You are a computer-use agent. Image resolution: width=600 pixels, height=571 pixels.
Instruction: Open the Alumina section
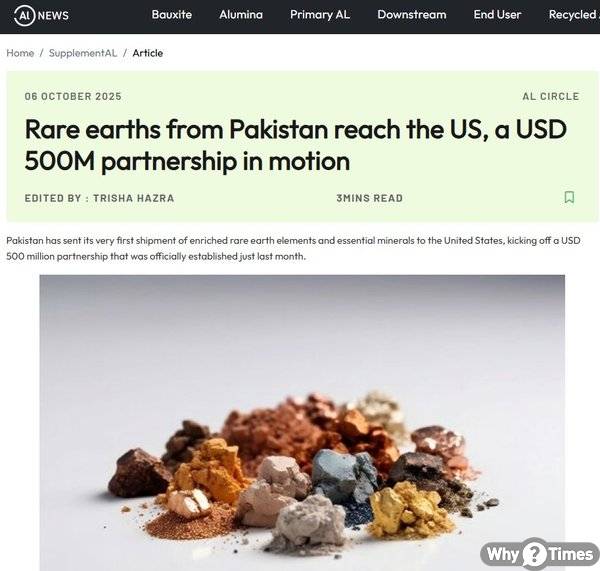241,15
